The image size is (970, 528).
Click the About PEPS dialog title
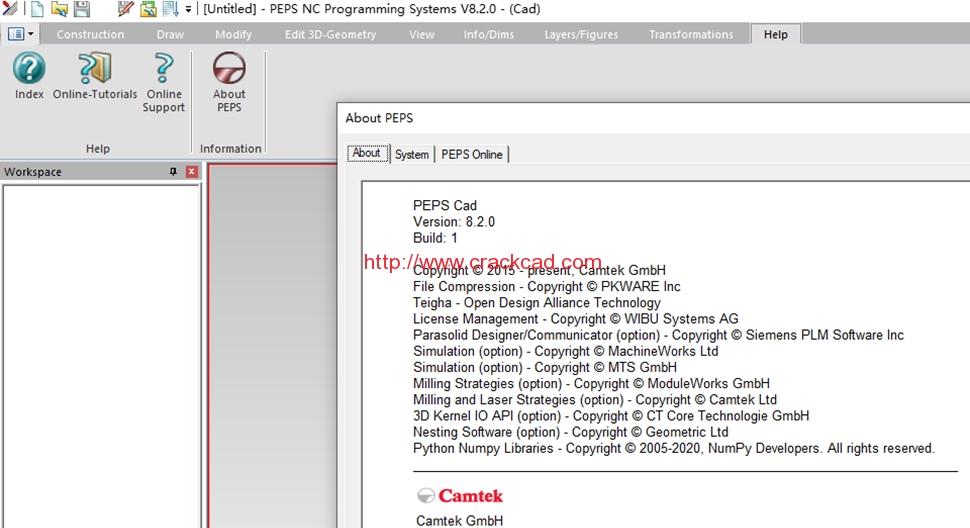pos(379,118)
